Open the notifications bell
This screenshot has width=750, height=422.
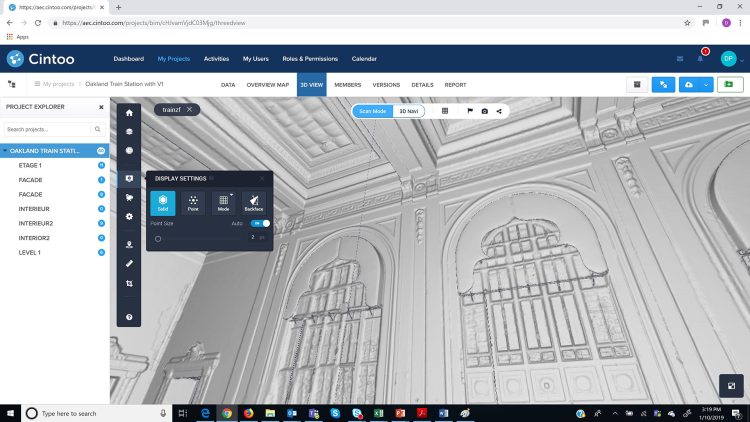(x=700, y=59)
